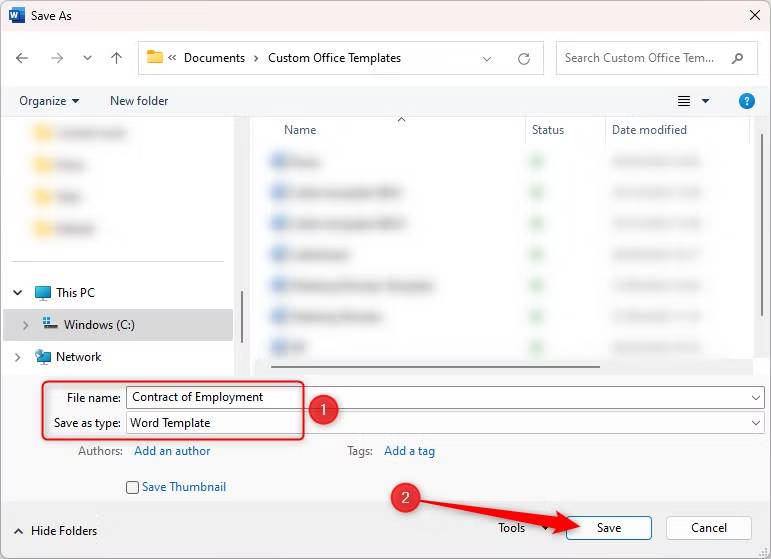Select Network in navigation pane
This screenshot has height=559, width=771.
(79, 357)
